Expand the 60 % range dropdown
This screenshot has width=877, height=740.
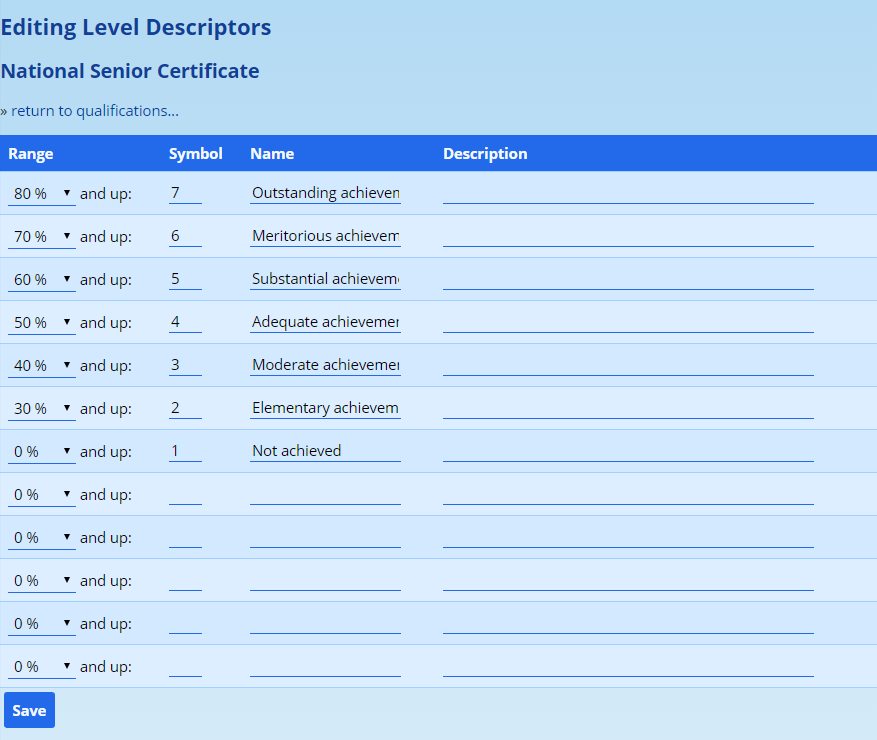click(x=41, y=279)
